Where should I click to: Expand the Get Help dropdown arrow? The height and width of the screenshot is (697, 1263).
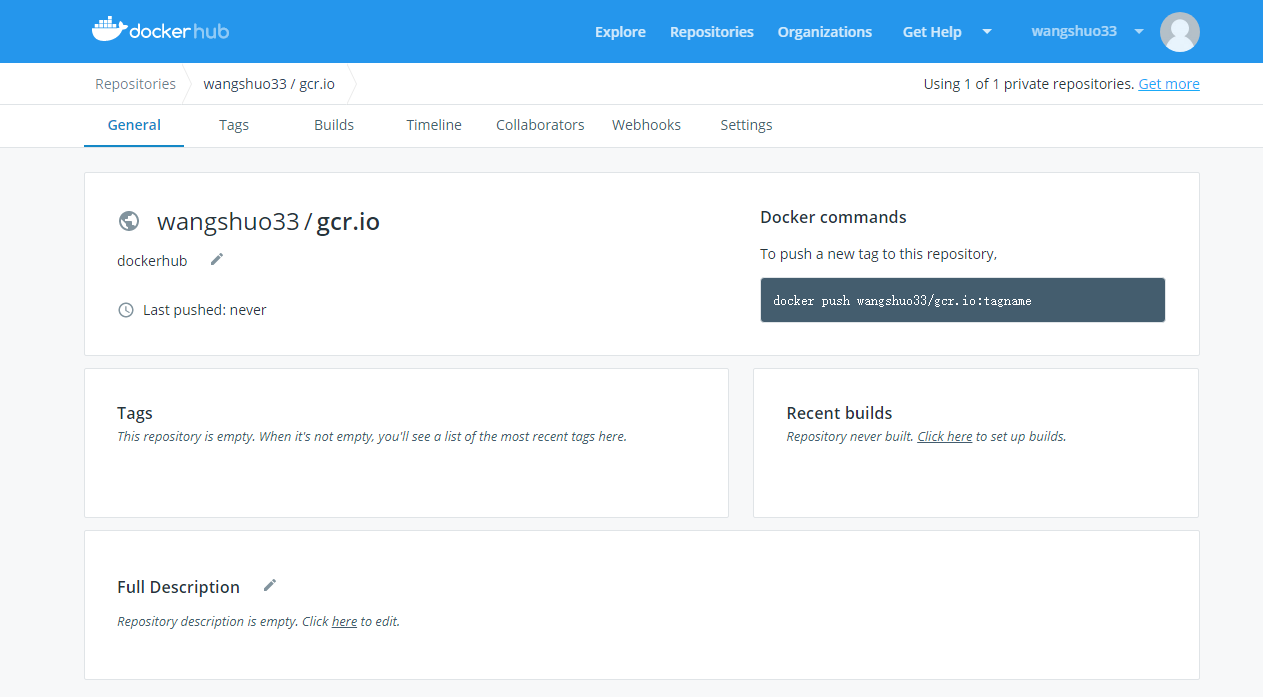pos(987,31)
